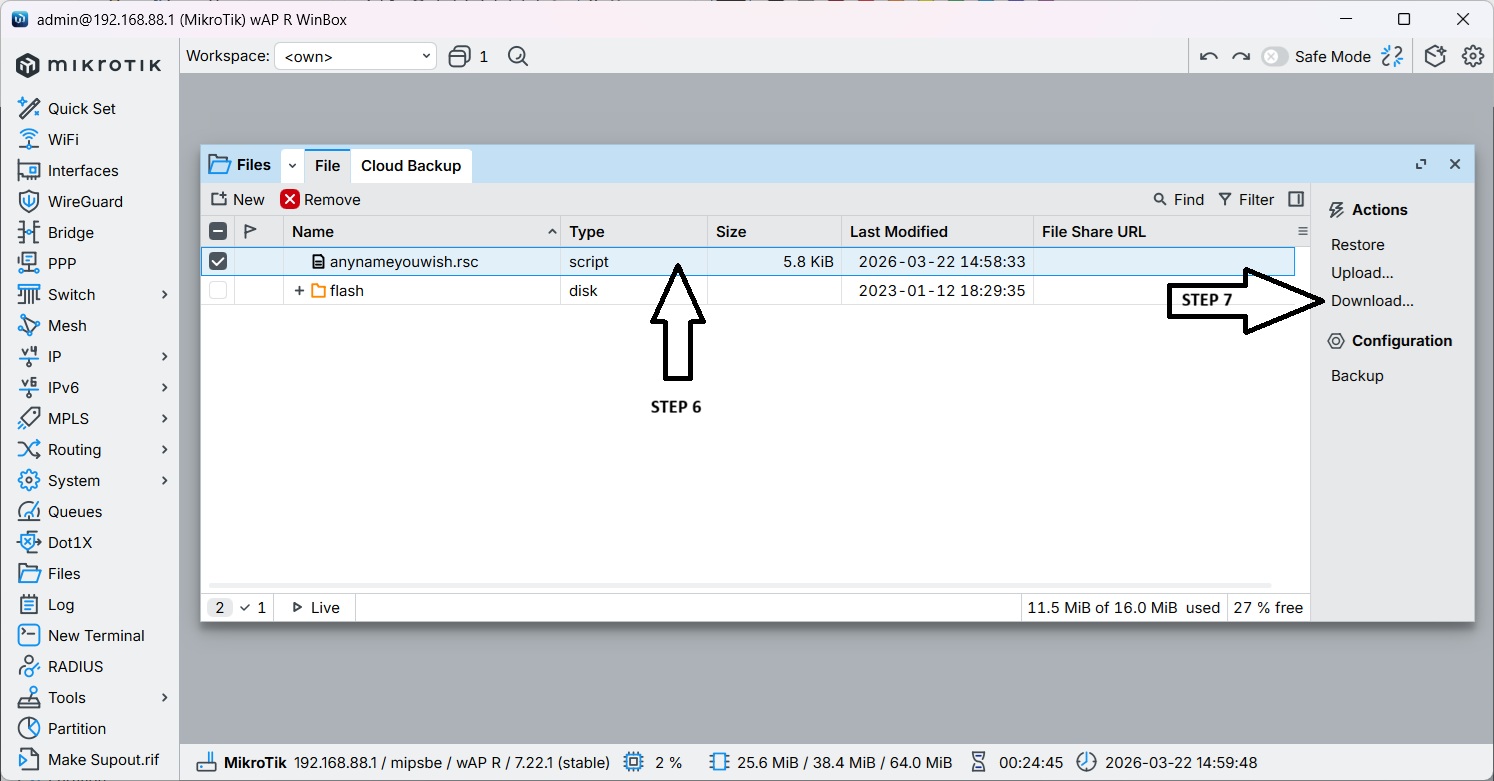1494x781 pixels.
Task: Open the Workspace dropdown
Action: click(355, 56)
